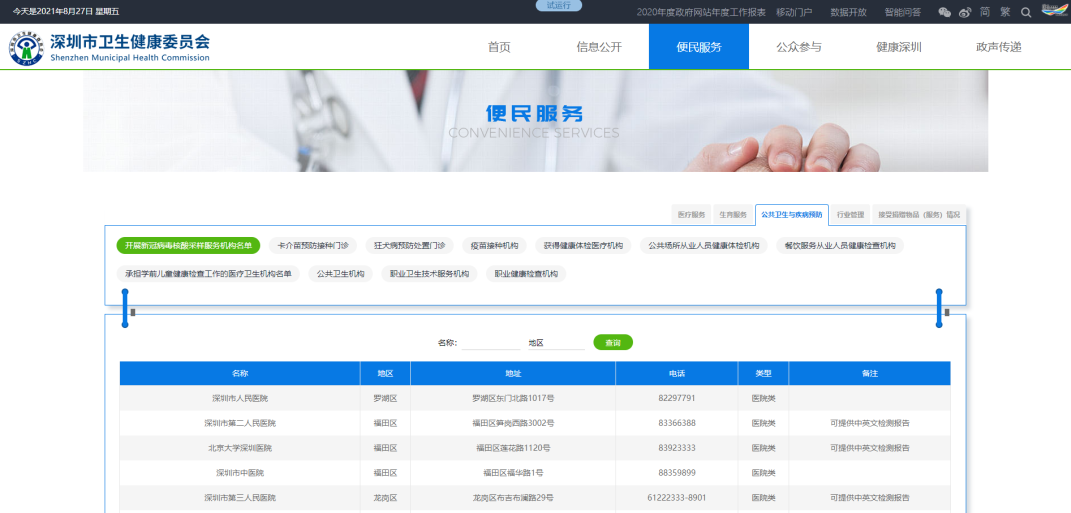Select the 狂犬病预防处置门诊 category pill
This screenshot has width=1071, height=513.
click(x=410, y=245)
